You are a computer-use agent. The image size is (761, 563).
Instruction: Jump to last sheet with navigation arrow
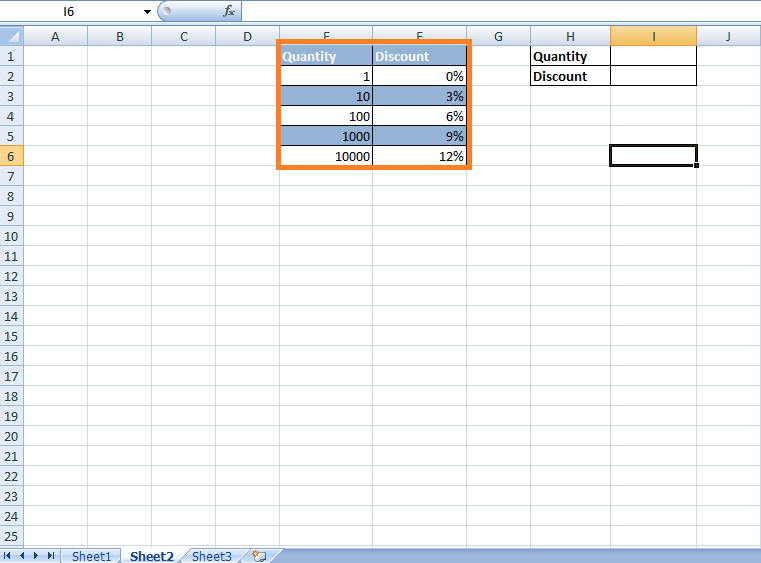51,556
